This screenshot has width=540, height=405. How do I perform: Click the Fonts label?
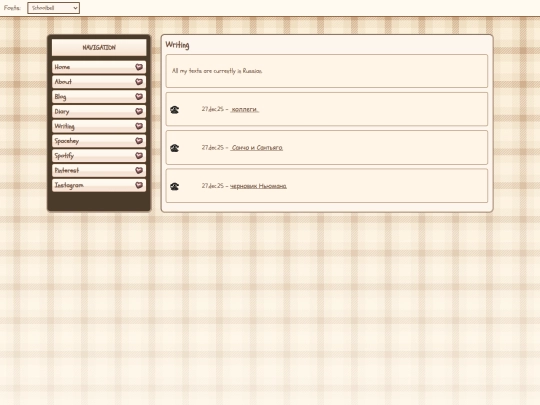12,8
